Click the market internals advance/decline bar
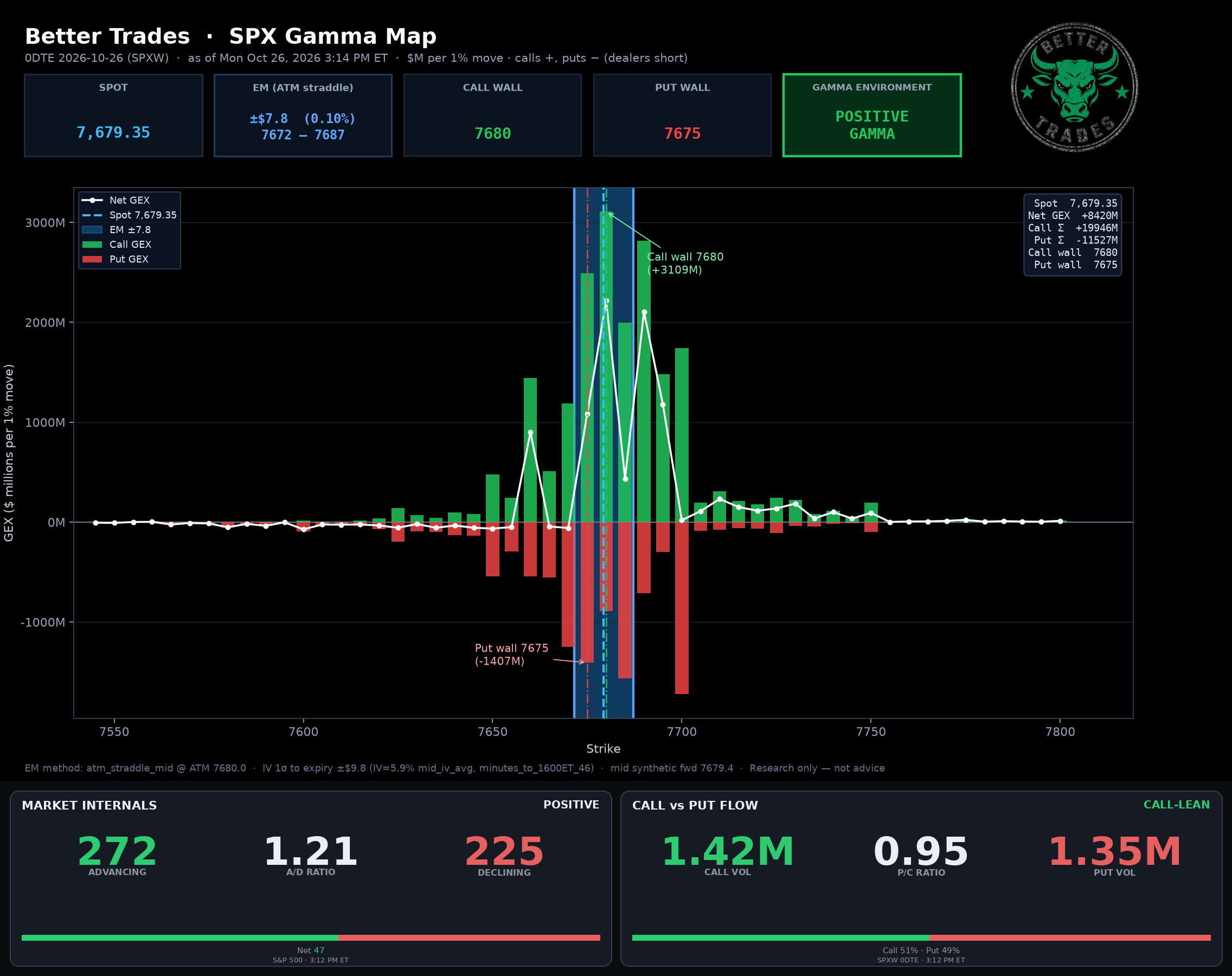The width and height of the screenshot is (1232, 976). click(x=311, y=938)
